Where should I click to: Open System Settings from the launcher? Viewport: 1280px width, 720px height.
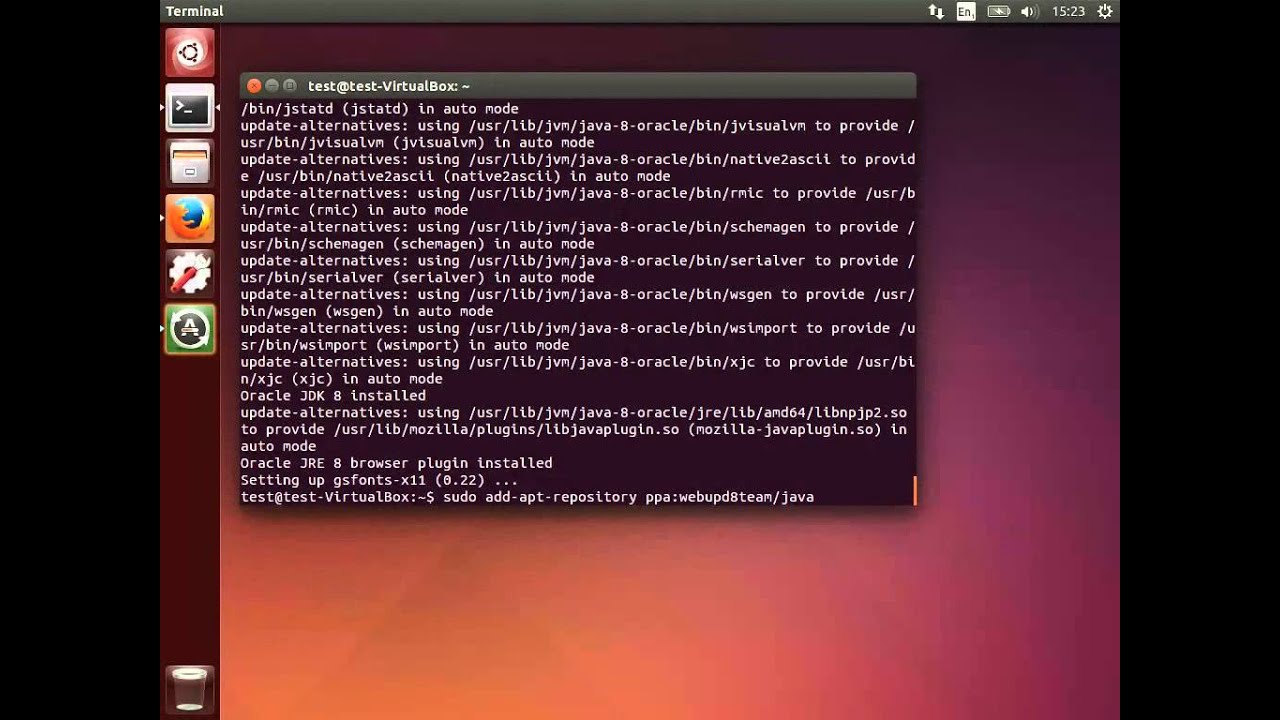(x=190, y=273)
